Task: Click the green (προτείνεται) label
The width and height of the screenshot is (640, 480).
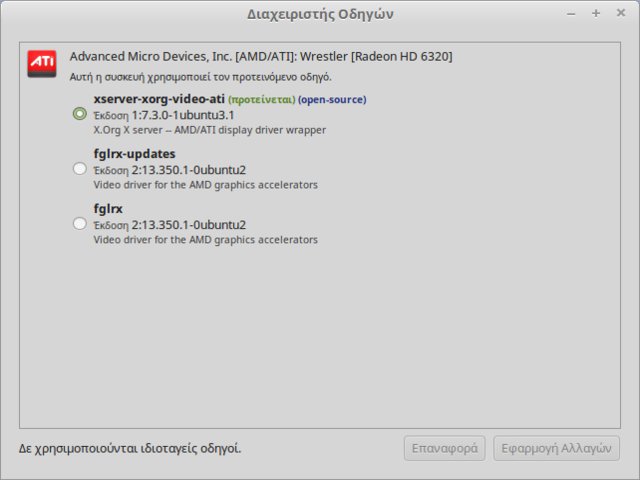Action: (262, 100)
